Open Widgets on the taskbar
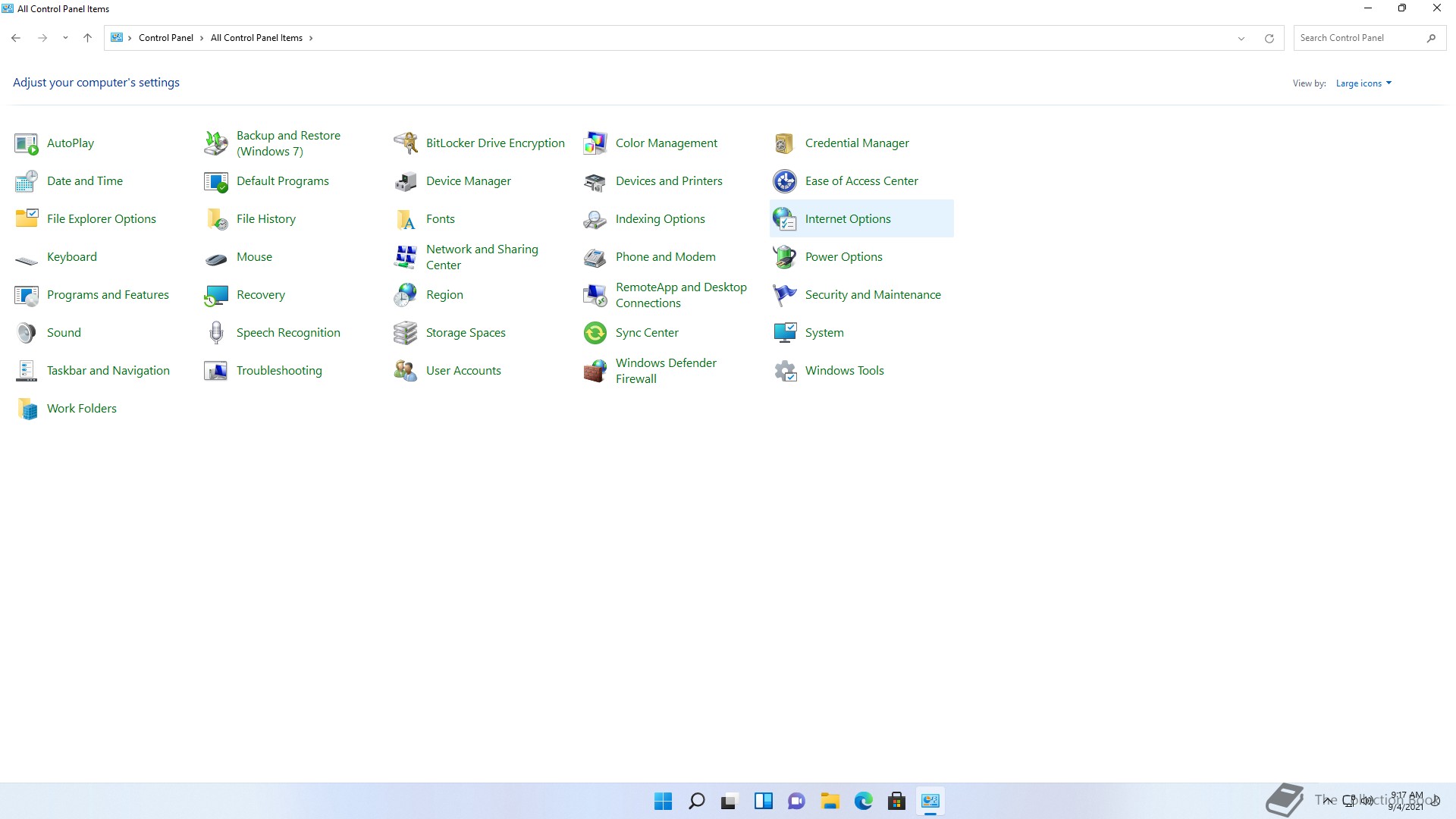The height and width of the screenshot is (819, 1456). [x=763, y=801]
